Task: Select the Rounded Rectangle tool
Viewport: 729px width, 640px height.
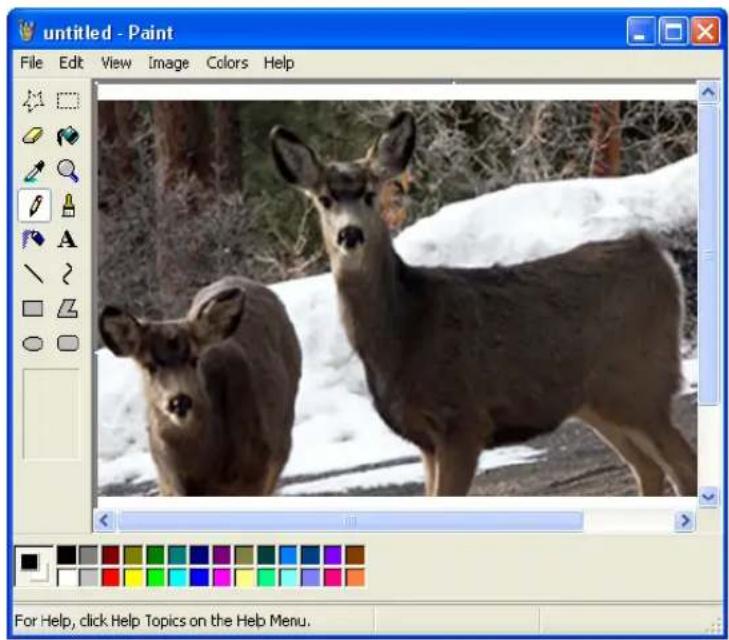Action: (x=68, y=343)
